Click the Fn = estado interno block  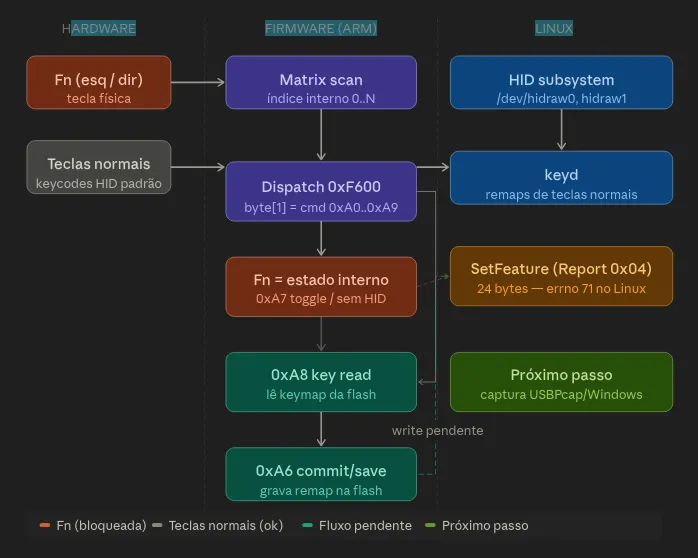coord(321,286)
